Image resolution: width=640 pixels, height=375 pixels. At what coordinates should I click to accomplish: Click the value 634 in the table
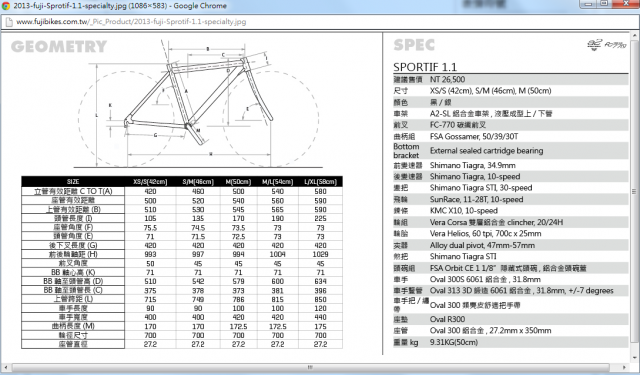point(320,281)
